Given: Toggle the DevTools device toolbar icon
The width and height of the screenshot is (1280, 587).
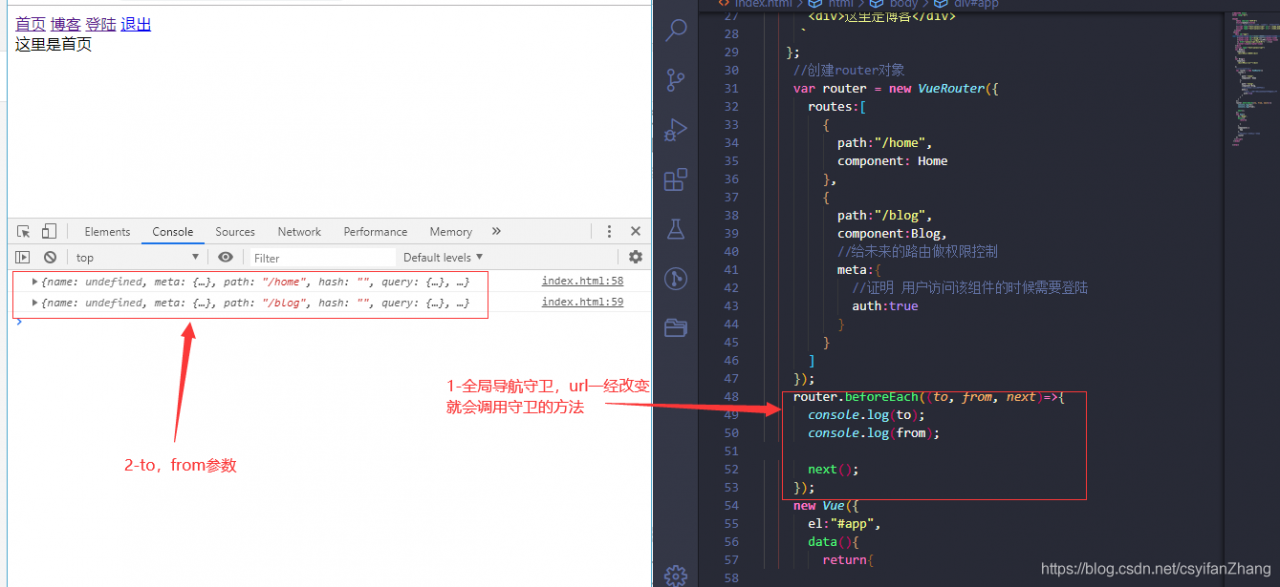Looking at the screenshot, I should [x=49, y=231].
